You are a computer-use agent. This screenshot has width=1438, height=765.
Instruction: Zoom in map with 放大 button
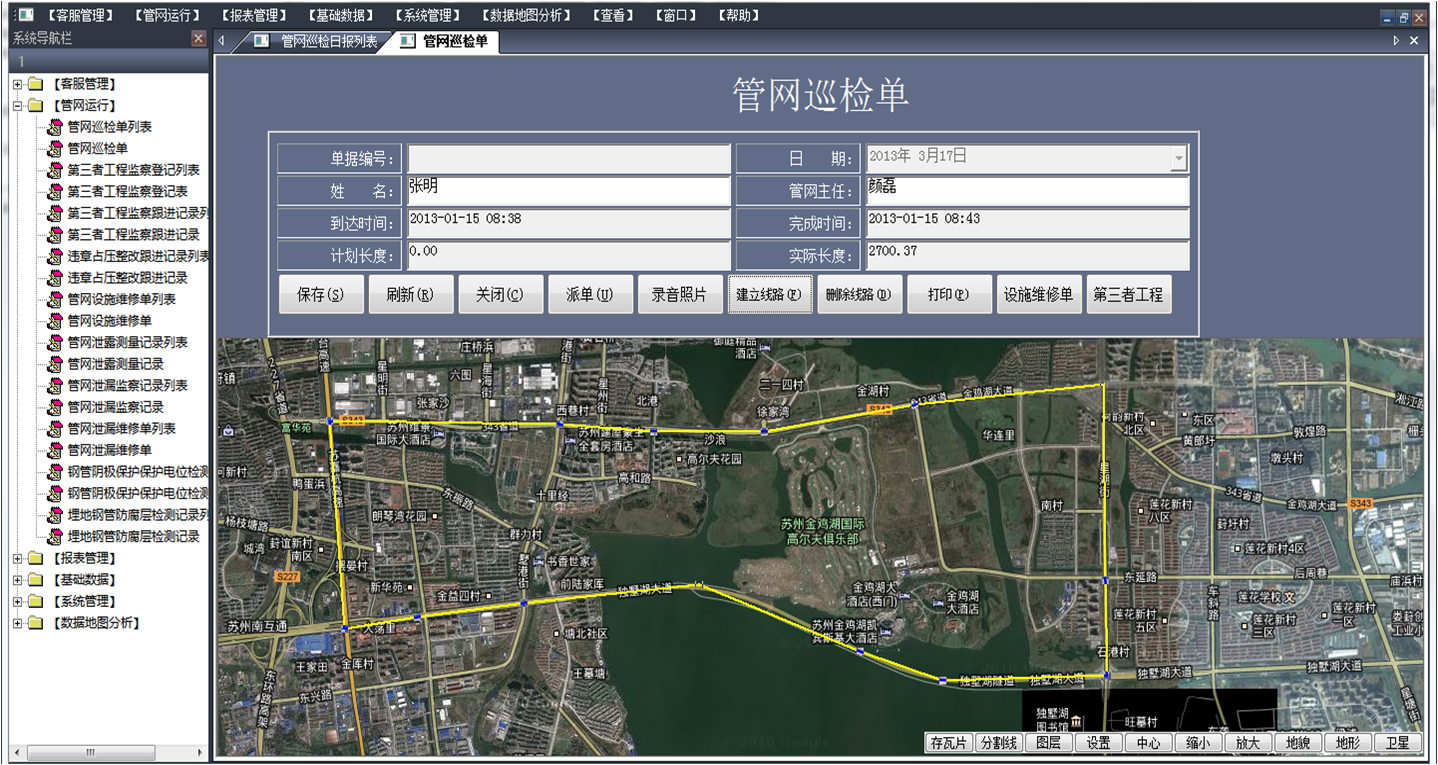[x=1248, y=743]
